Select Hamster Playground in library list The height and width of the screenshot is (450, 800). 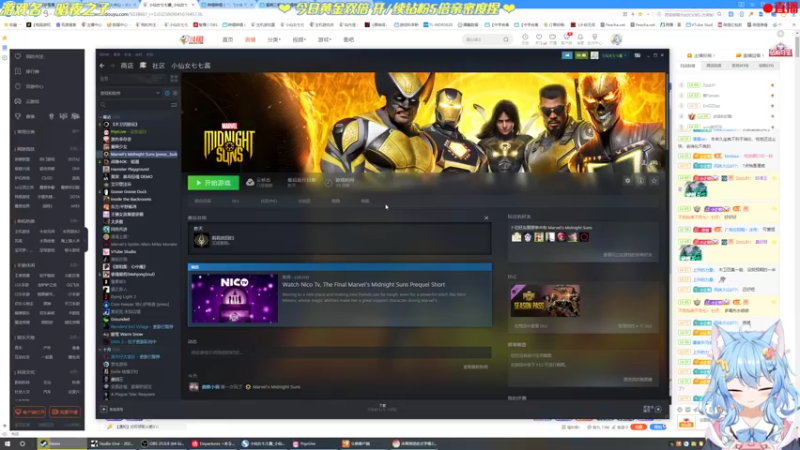click(130, 169)
